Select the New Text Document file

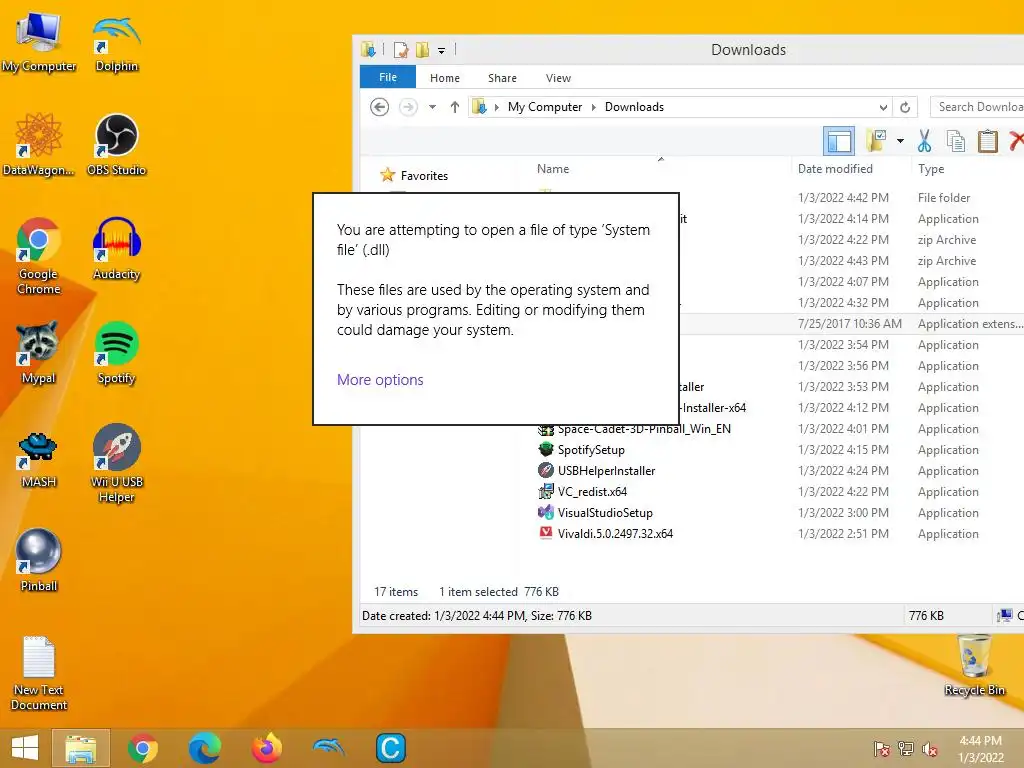pyautogui.click(x=39, y=673)
